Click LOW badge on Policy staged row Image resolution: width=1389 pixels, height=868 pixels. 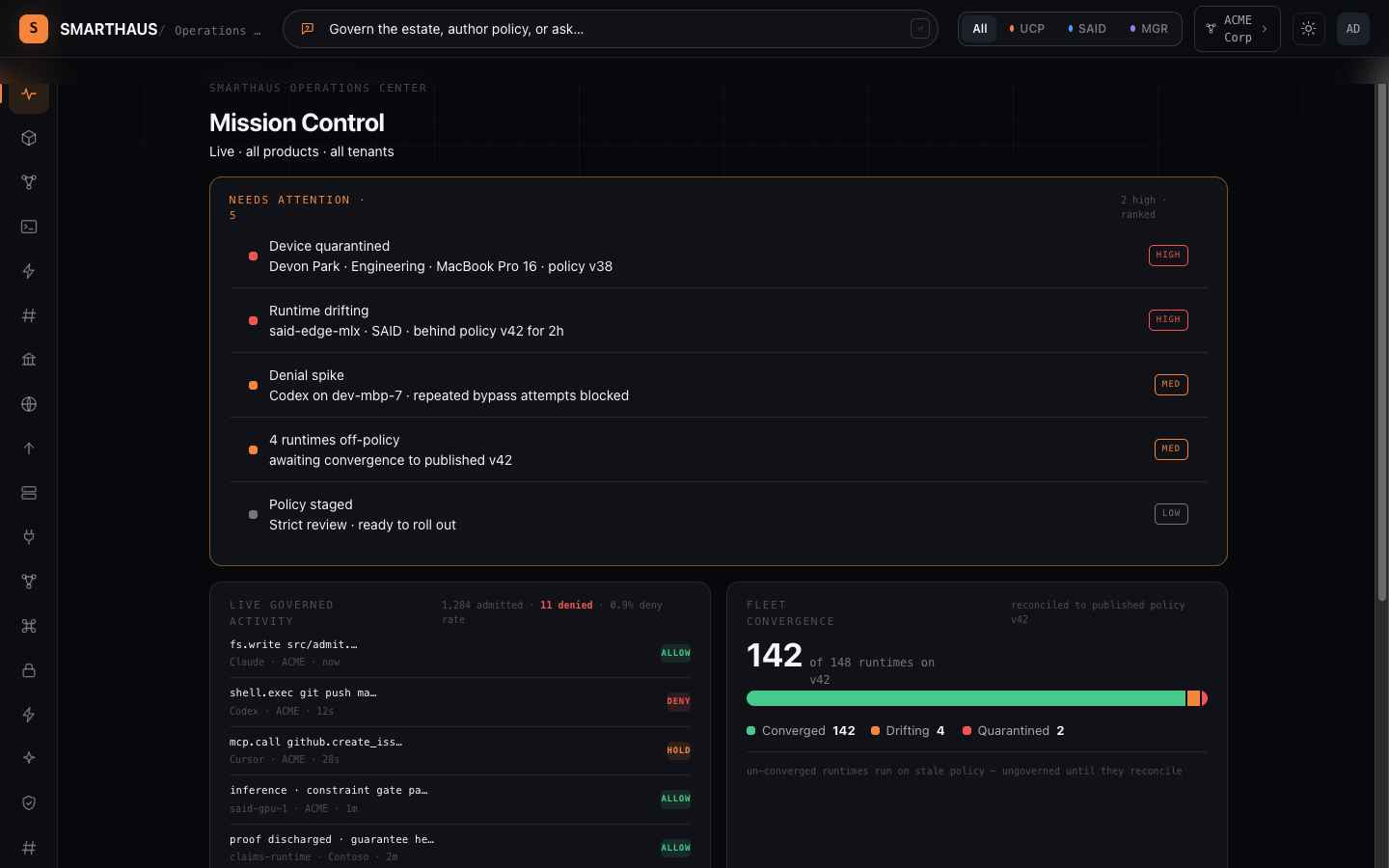(x=1171, y=514)
